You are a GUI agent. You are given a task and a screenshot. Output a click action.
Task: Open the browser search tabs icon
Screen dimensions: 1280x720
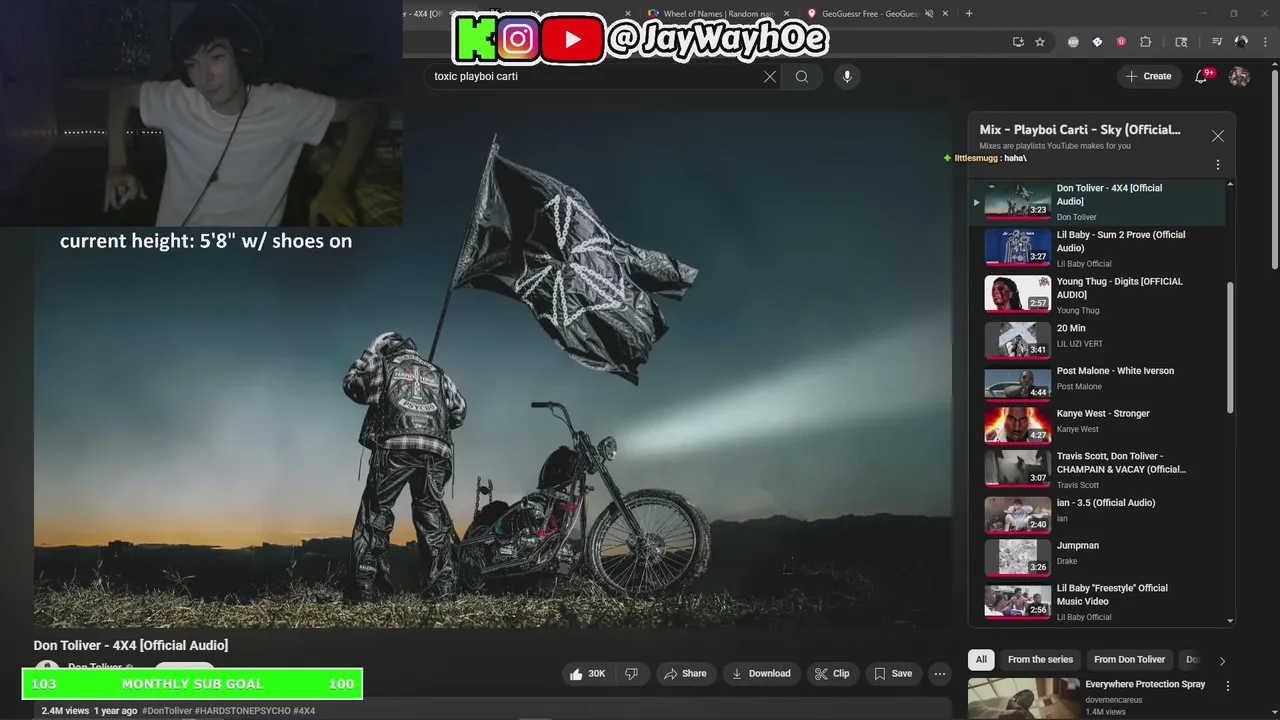1181,42
